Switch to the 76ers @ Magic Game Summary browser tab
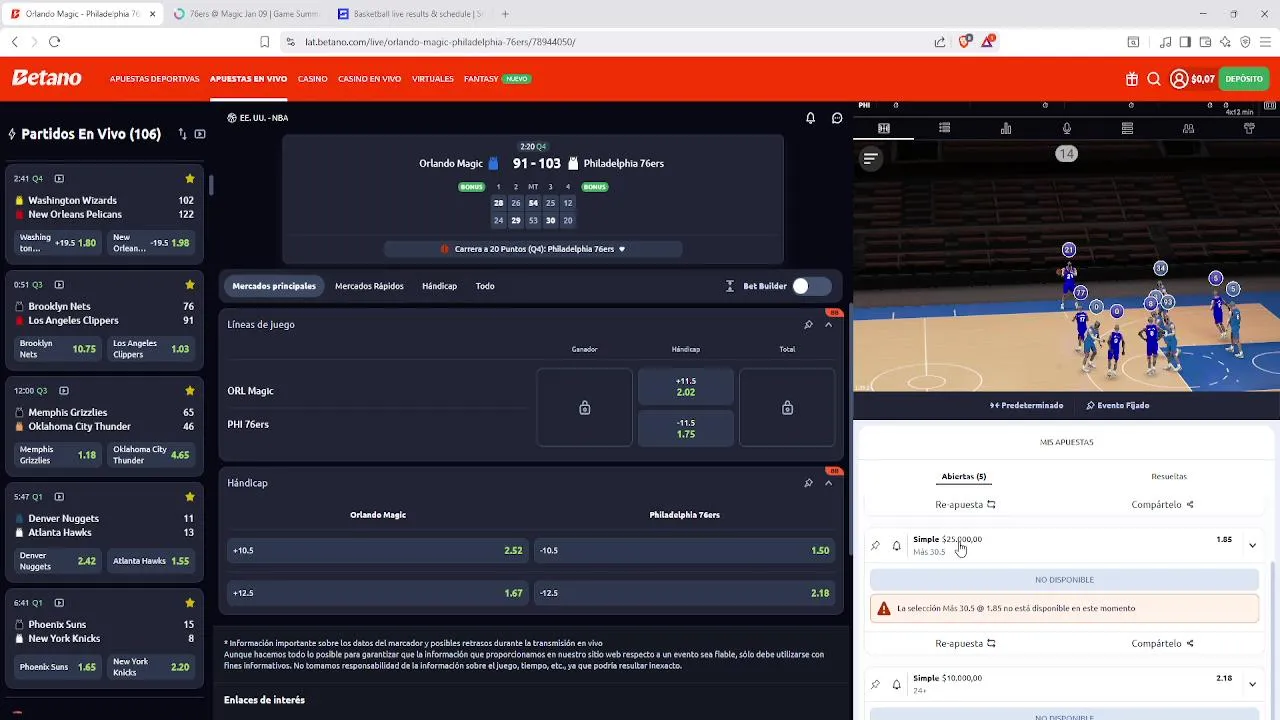Screen dimensions: 1280x720 (x=246, y=14)
